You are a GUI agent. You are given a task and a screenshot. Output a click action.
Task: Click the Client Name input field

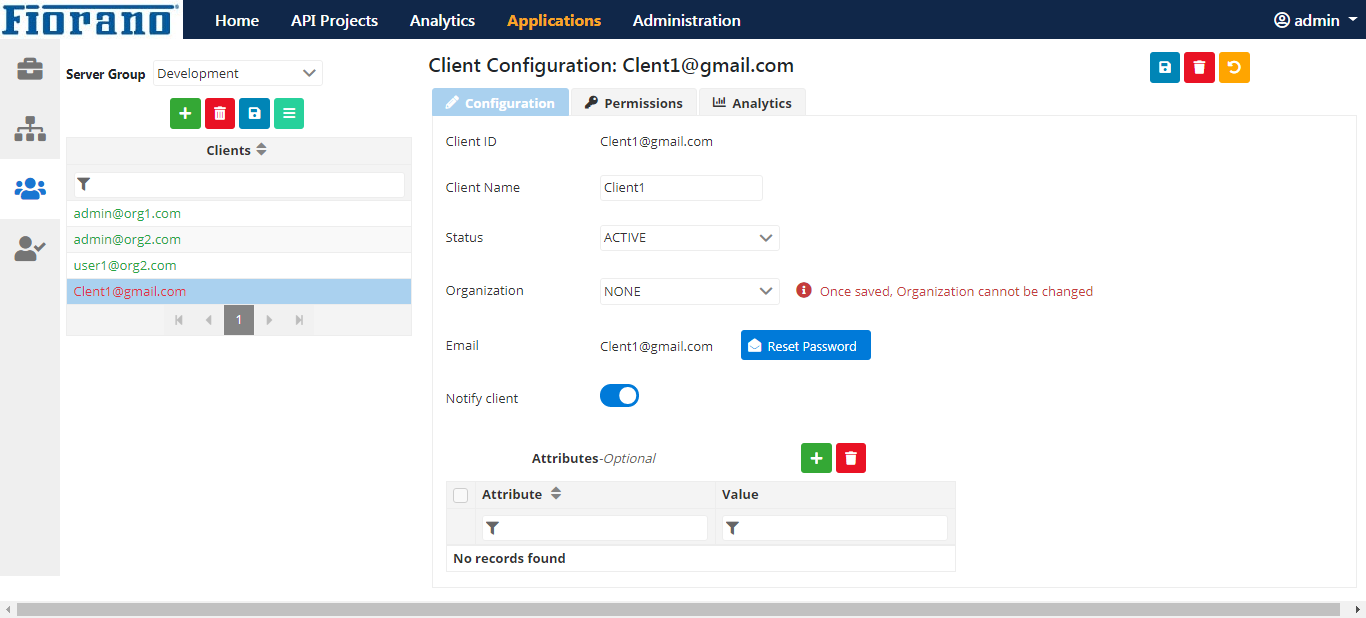coord(681,188)
